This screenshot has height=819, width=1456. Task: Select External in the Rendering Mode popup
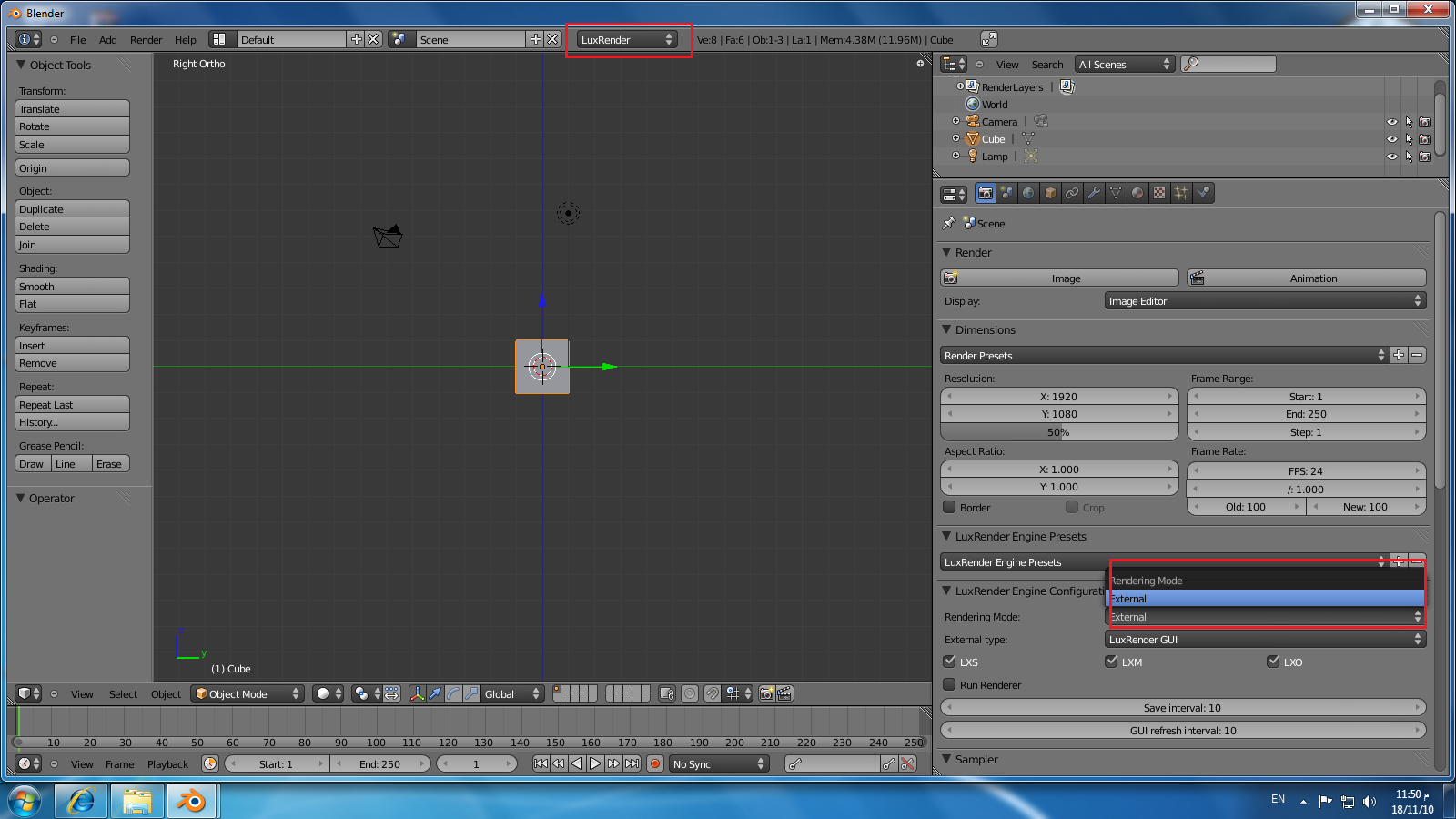tap(1265, 599)
